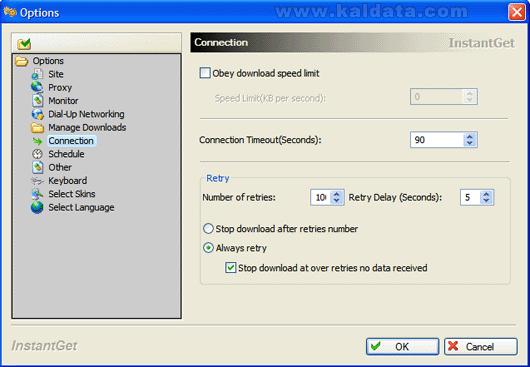Select the Connection tree entry
This screenshot has height=367, width=530.
click(71, 141)
